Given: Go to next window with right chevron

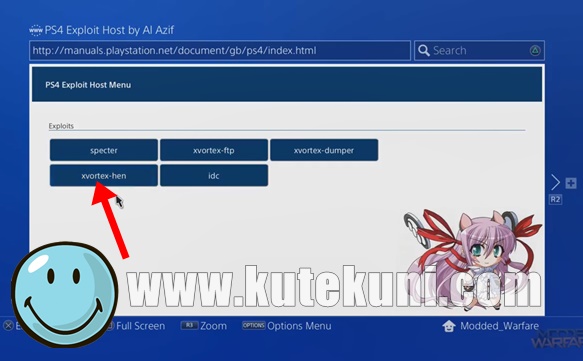Looking at the screenshot, I should (555, 183).
